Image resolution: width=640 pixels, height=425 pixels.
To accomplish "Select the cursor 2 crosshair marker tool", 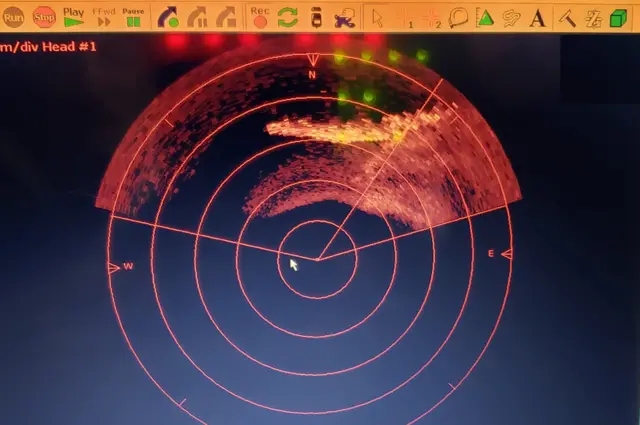I will [432, 17].
